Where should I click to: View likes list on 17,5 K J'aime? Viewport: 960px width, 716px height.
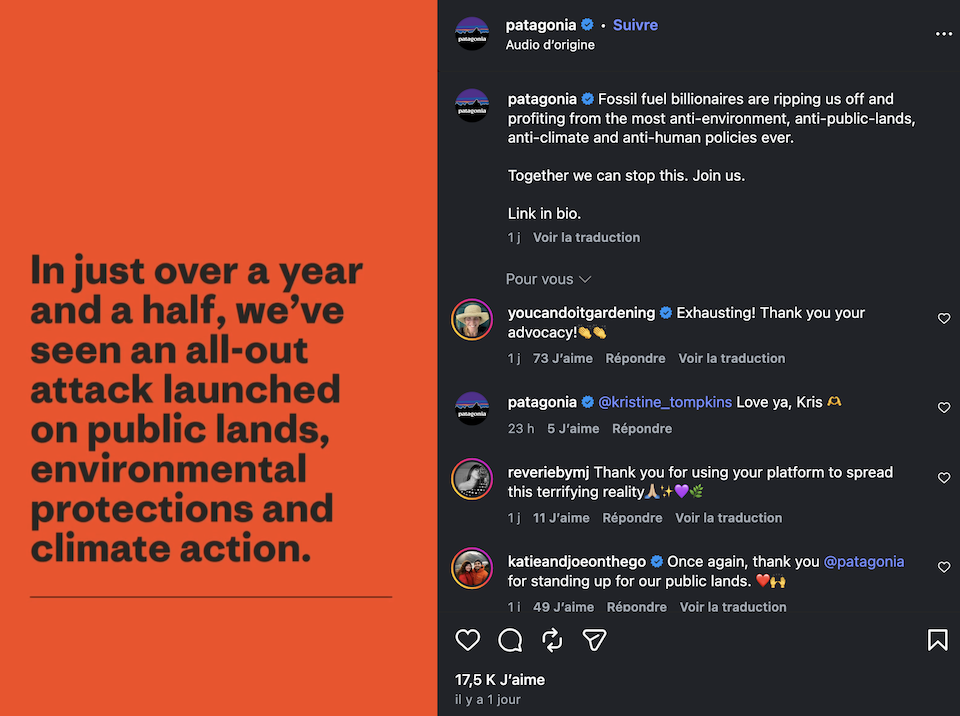(x=500, y=680)
